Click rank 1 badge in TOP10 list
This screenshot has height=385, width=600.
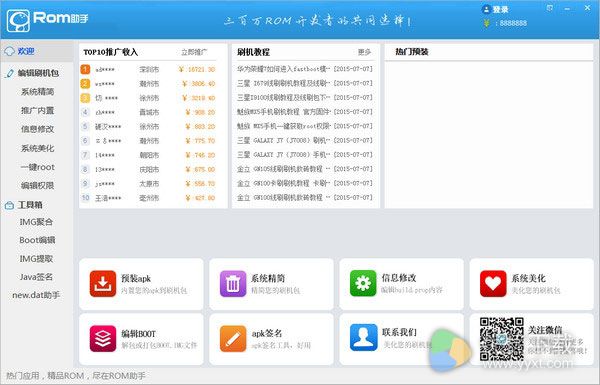85,69
